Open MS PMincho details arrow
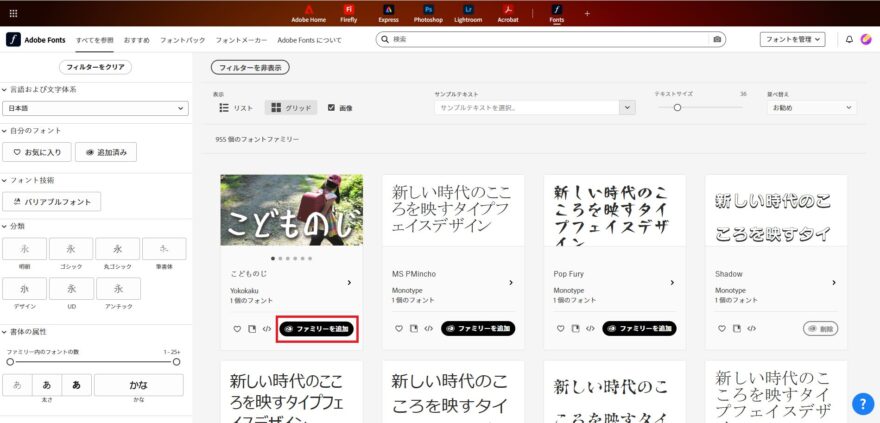This screenshot has height=423, width=880. coord(511,283)
